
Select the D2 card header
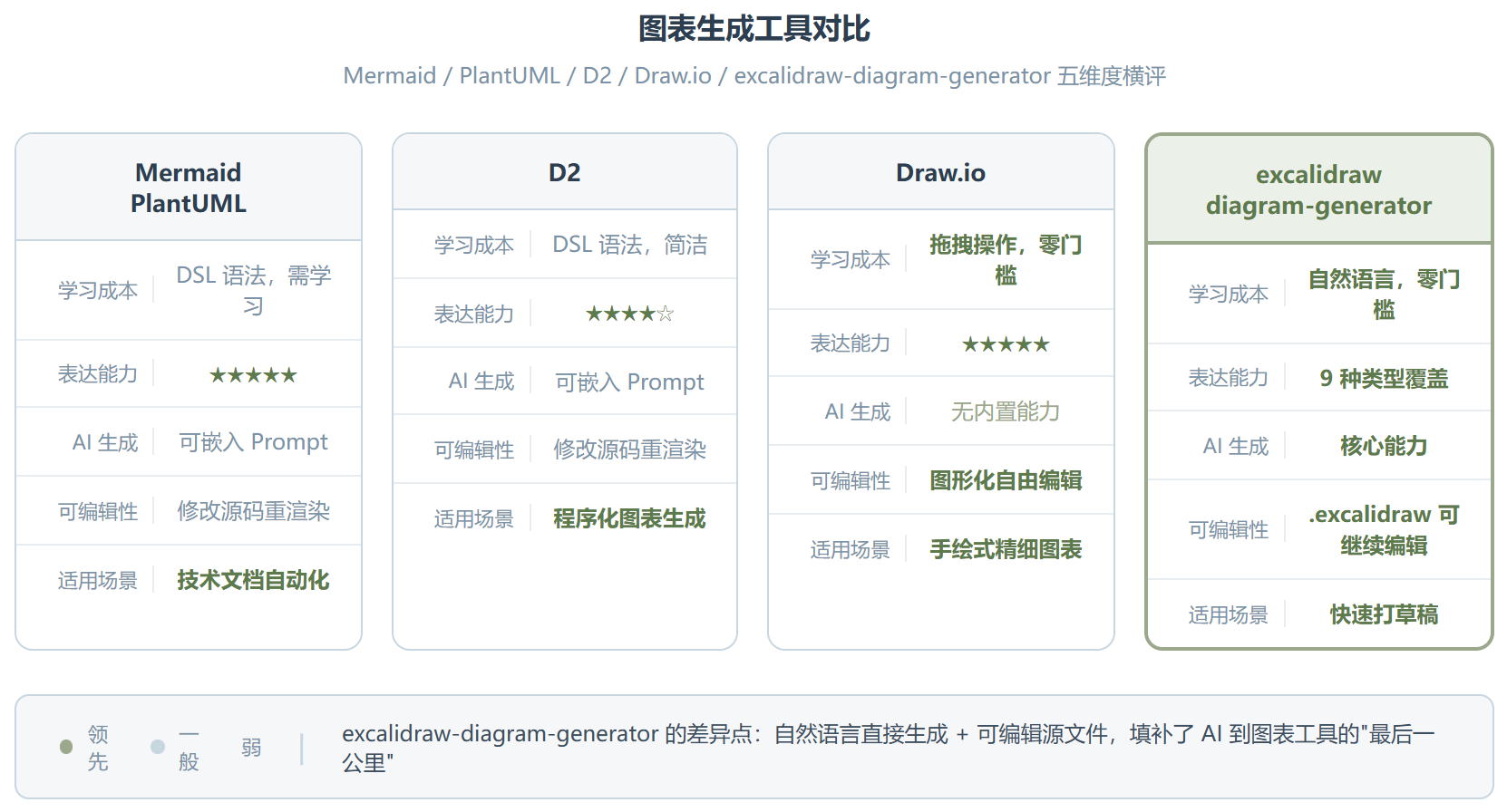(x=565, y=172)
